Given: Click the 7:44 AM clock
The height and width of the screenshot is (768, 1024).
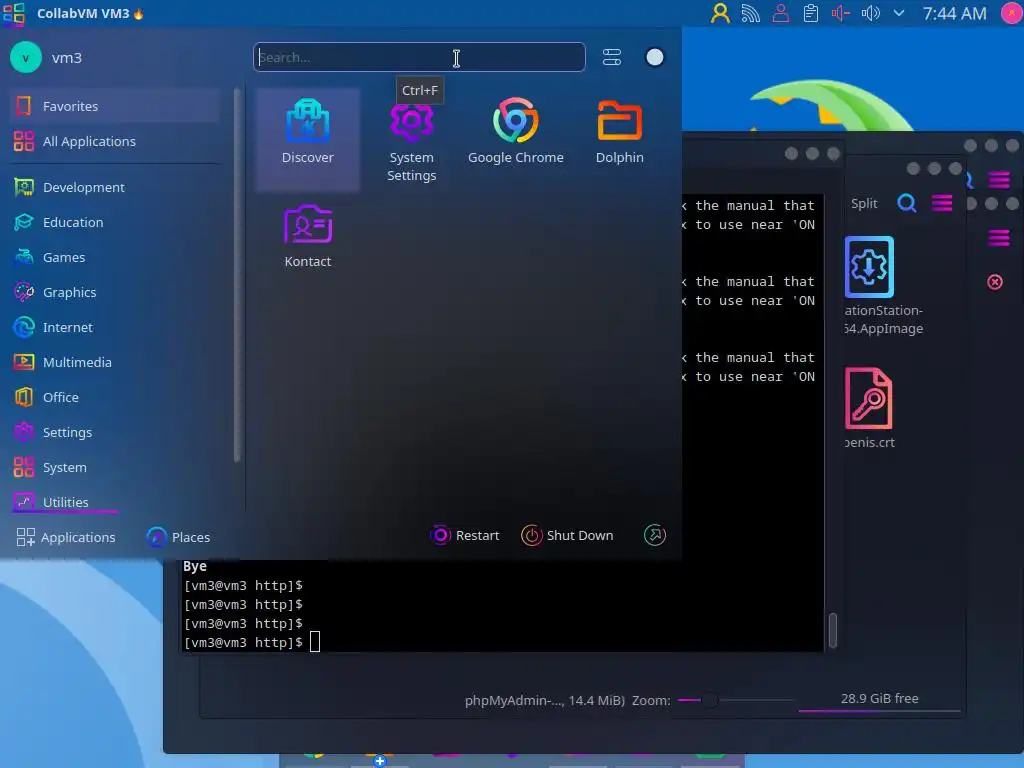Looking at the screenshot, I should click(x=954, y=14).
